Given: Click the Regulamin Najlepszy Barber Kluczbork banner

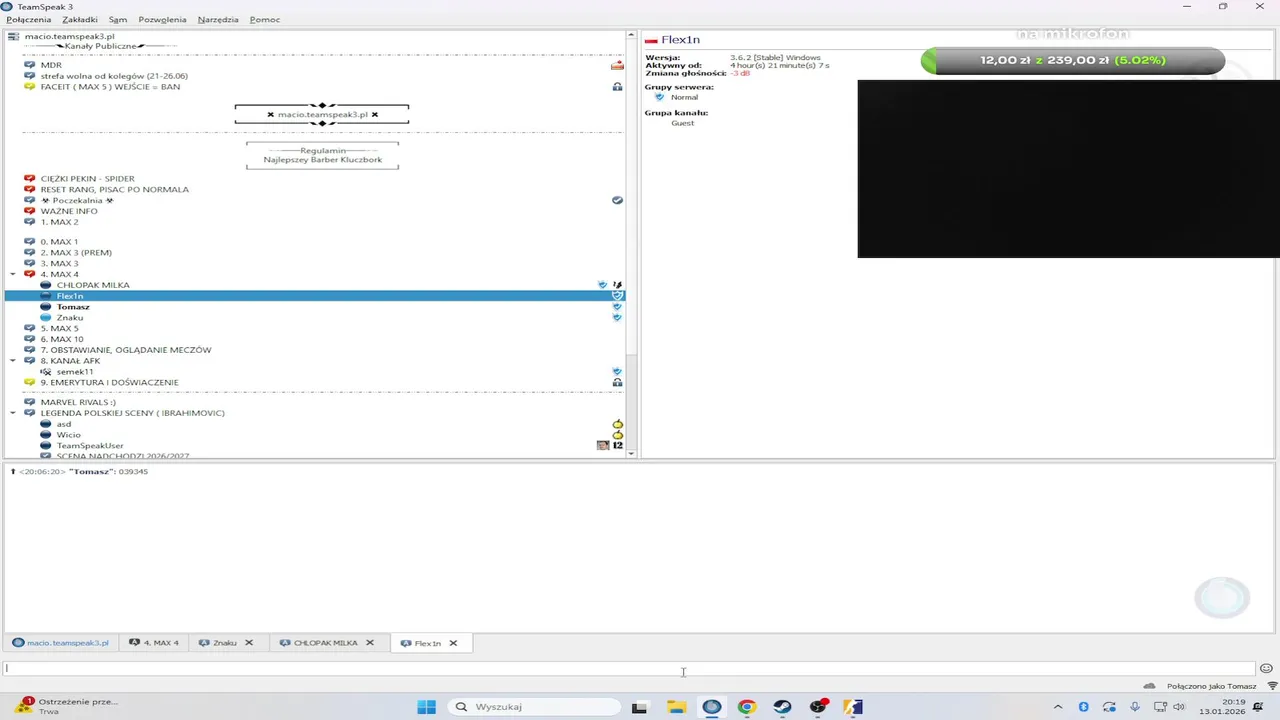Looking at the screenshot, I should click(322, 155).
